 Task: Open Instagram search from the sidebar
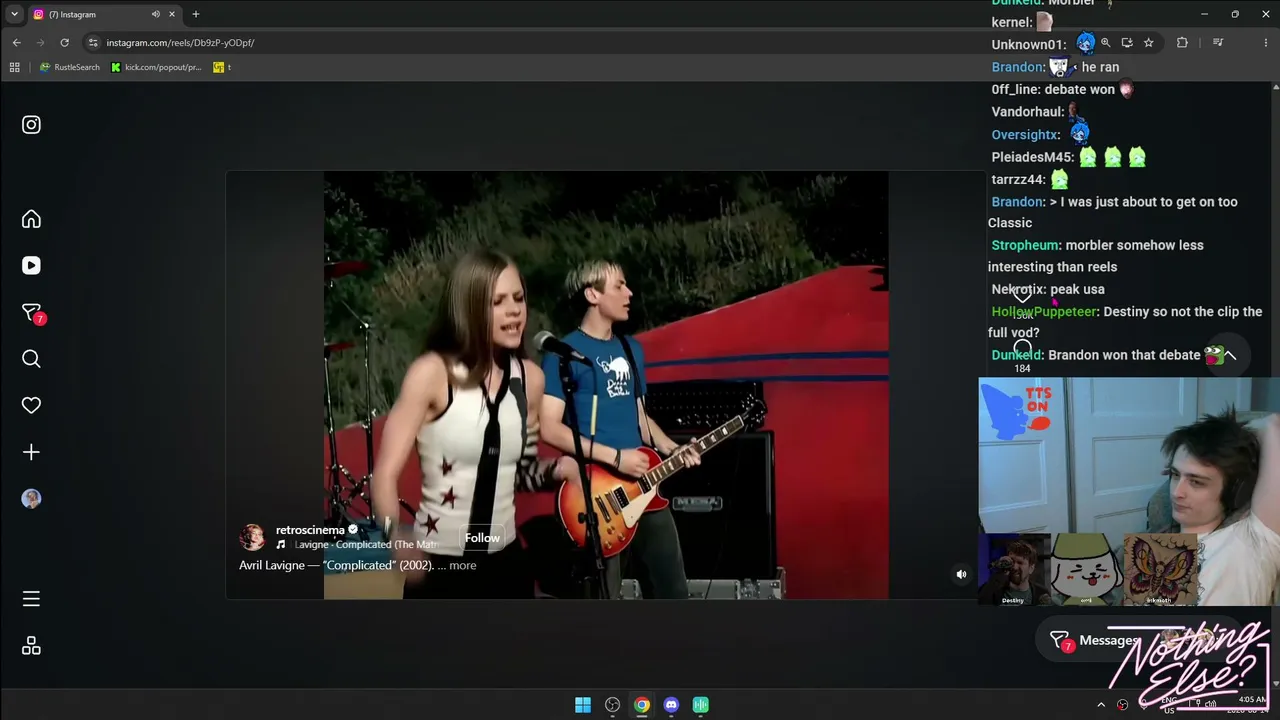coord(31,359)
